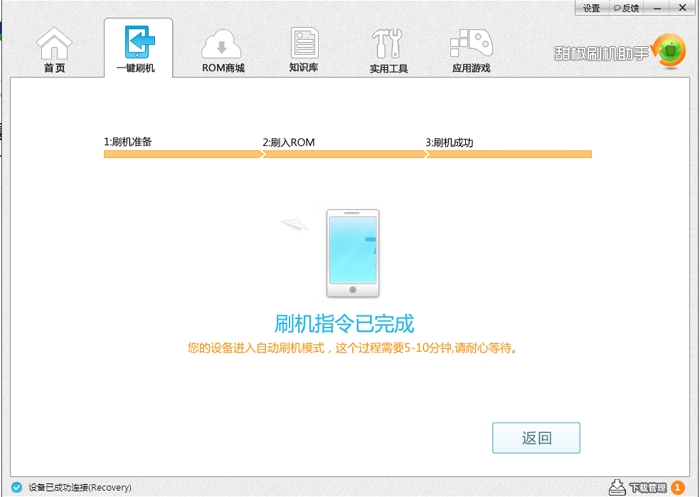
Task: Click the phone illustration in the center
Action: pyautogui.click(x=353, y=253)
